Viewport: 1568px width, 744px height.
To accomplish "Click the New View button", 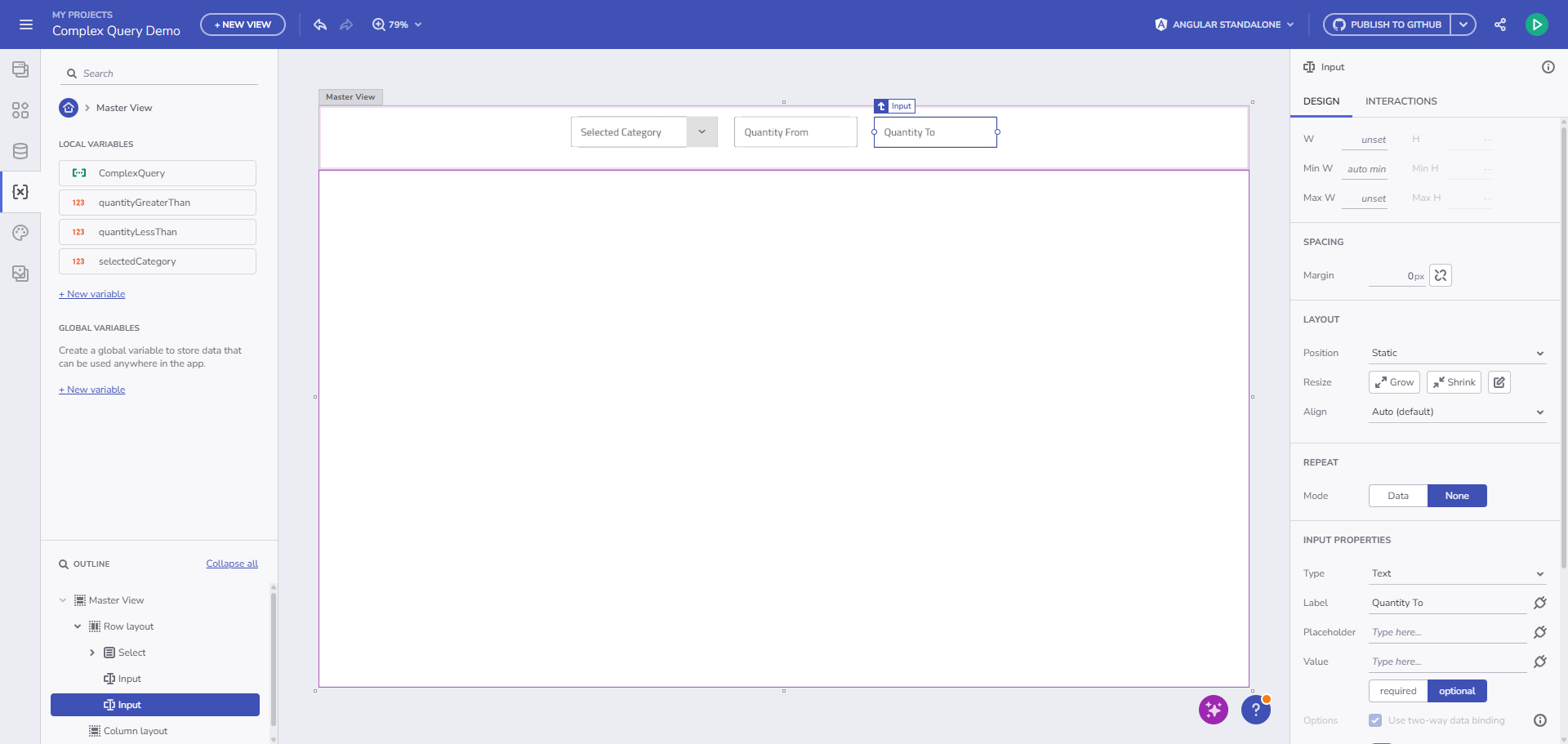I will pos(243,25).
